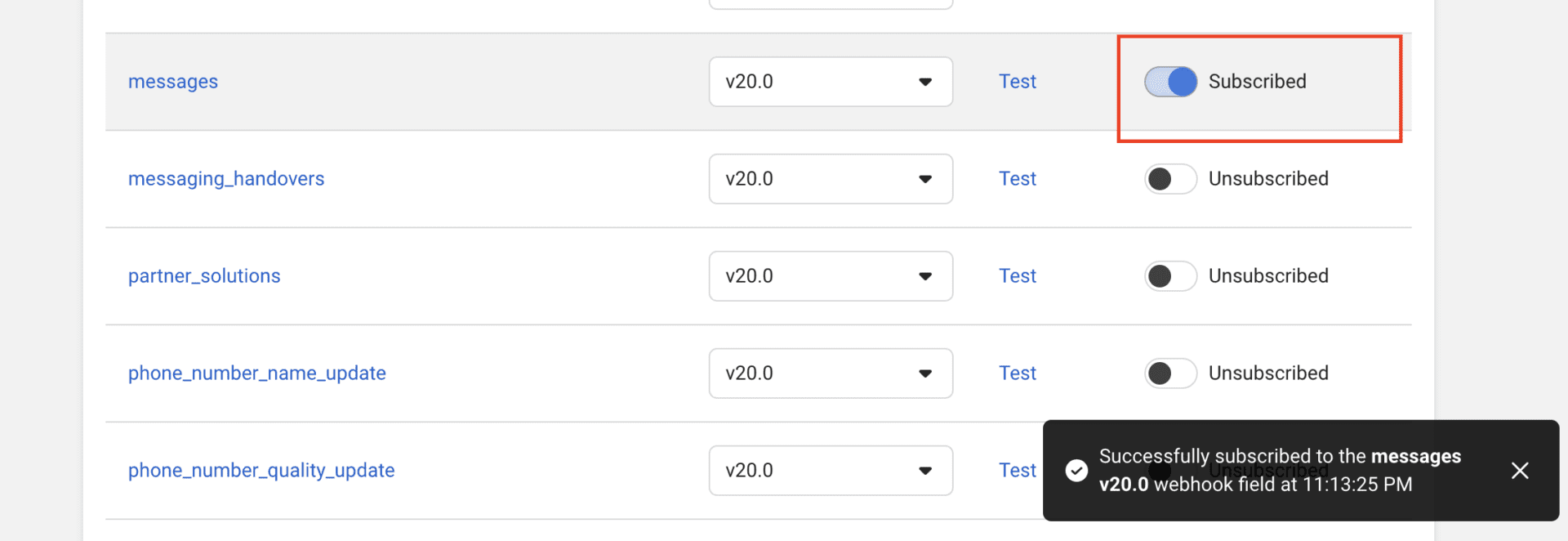Click Test for messaging_handovers field
1568x541 pixels.
pos(1018,179)
